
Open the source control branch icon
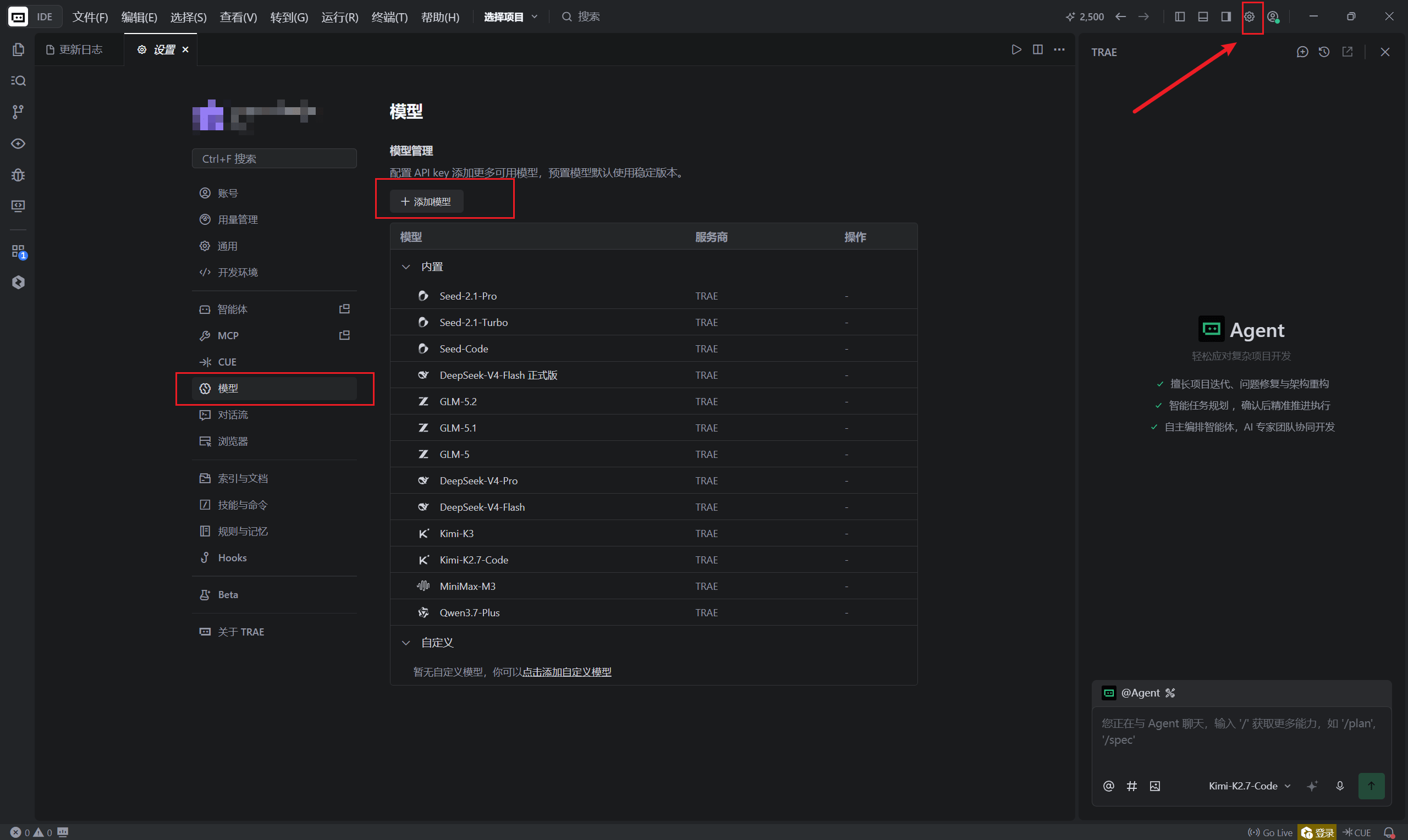coord(18,112)
